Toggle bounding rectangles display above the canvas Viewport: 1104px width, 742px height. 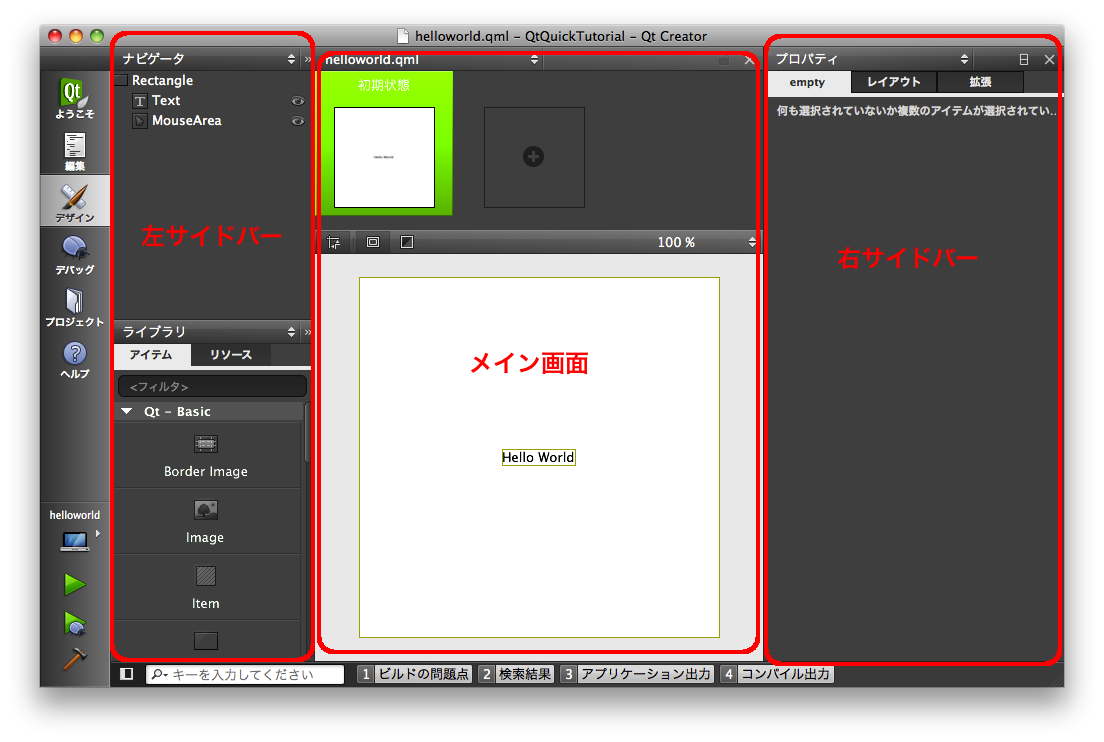pyautogui.click(x=372, y=241)
